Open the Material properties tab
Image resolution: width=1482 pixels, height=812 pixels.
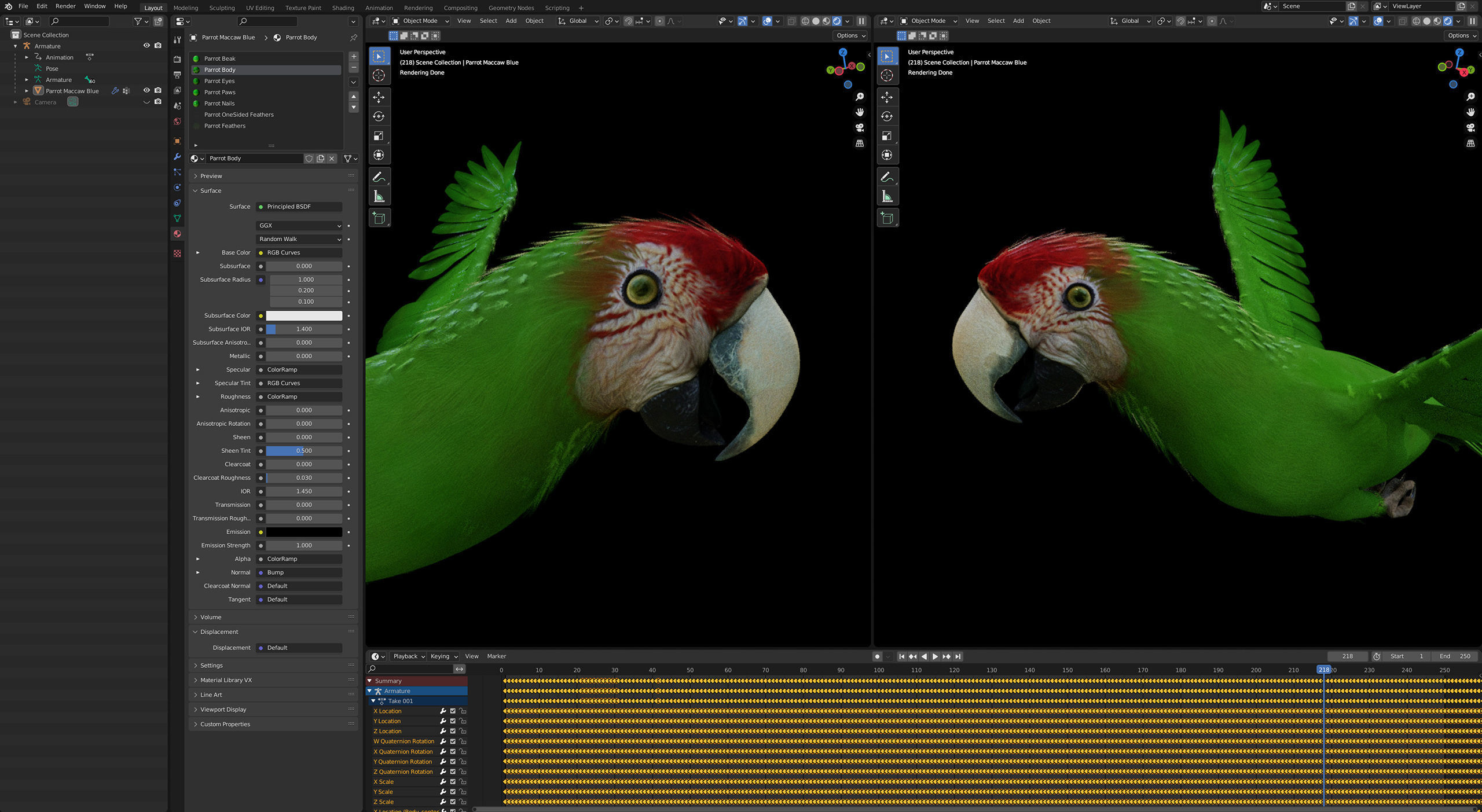(x=177, y=234)
